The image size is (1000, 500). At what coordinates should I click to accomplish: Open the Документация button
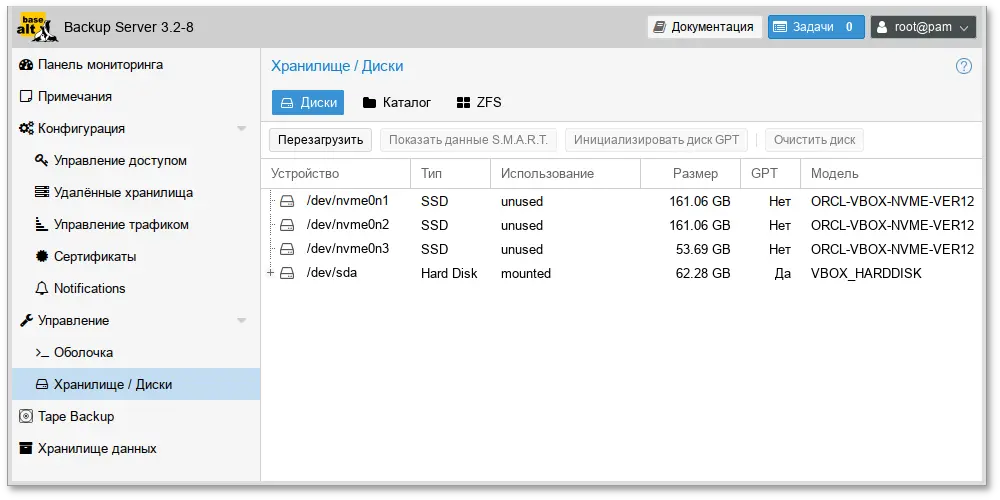coord(704,27)
